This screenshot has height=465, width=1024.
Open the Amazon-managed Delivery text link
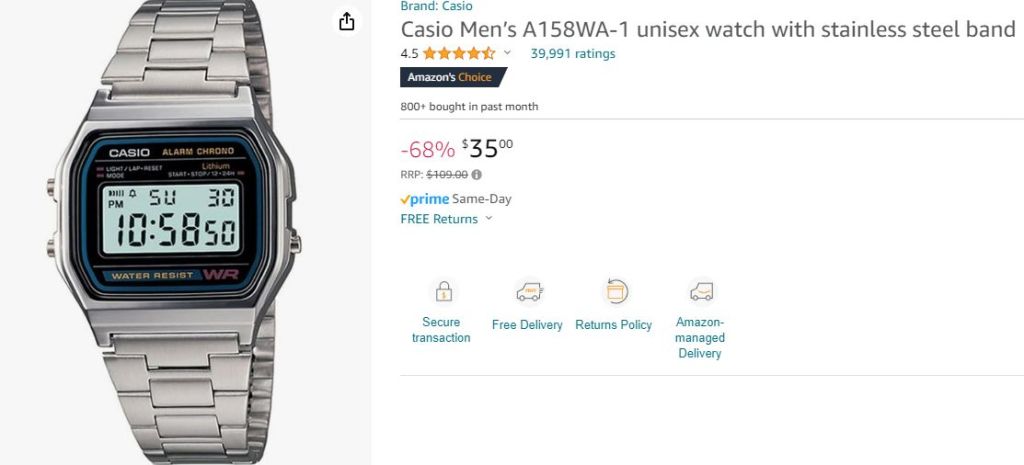point(700,338)
